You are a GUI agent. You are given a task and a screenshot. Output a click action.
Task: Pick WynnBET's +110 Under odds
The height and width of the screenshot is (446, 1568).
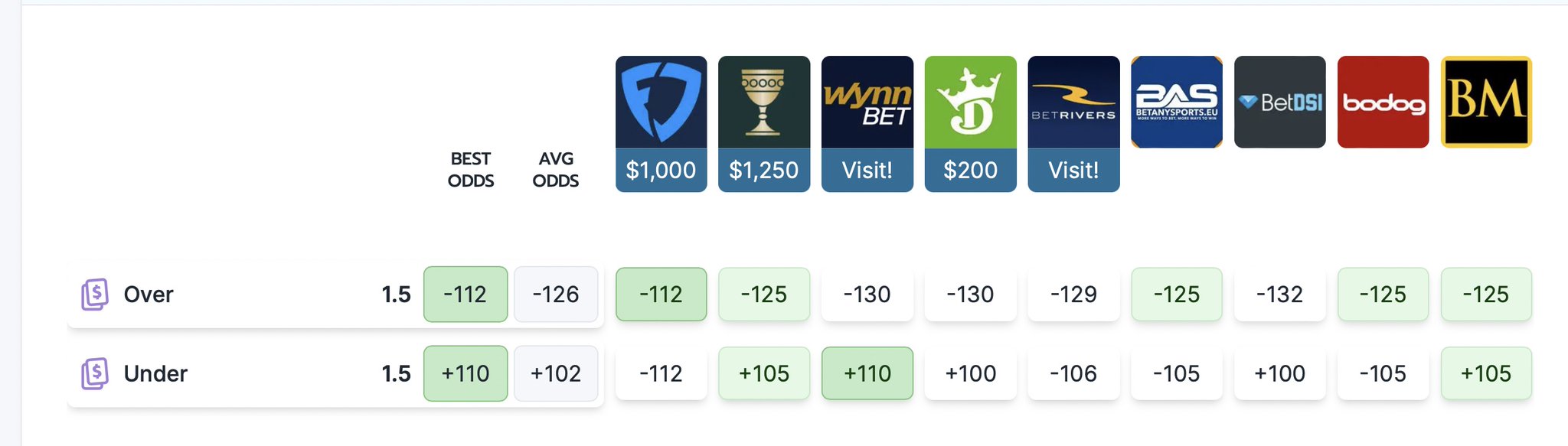(x=867, y=373)
